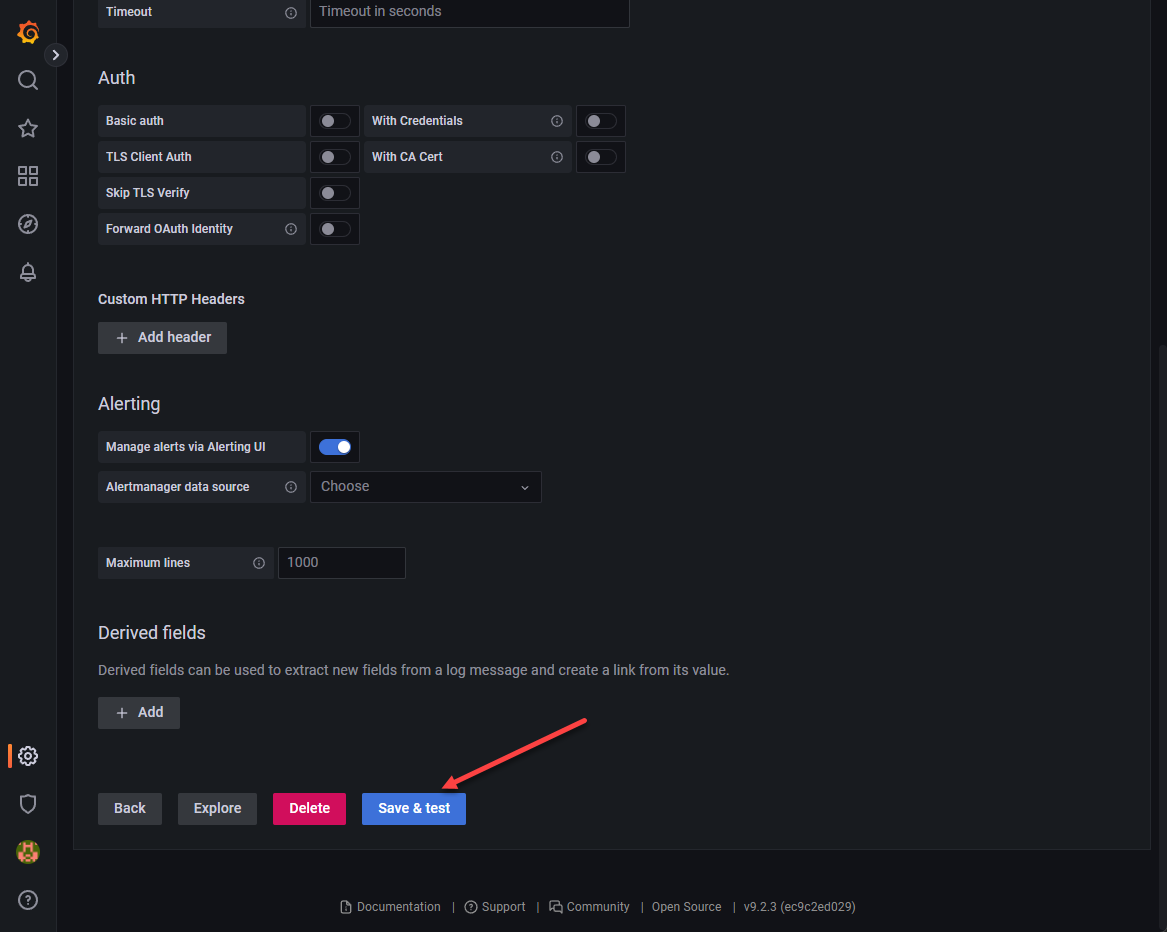Toggle the With Credentials switch
The height and width of the screenshot is (932, 1167).
601,121
